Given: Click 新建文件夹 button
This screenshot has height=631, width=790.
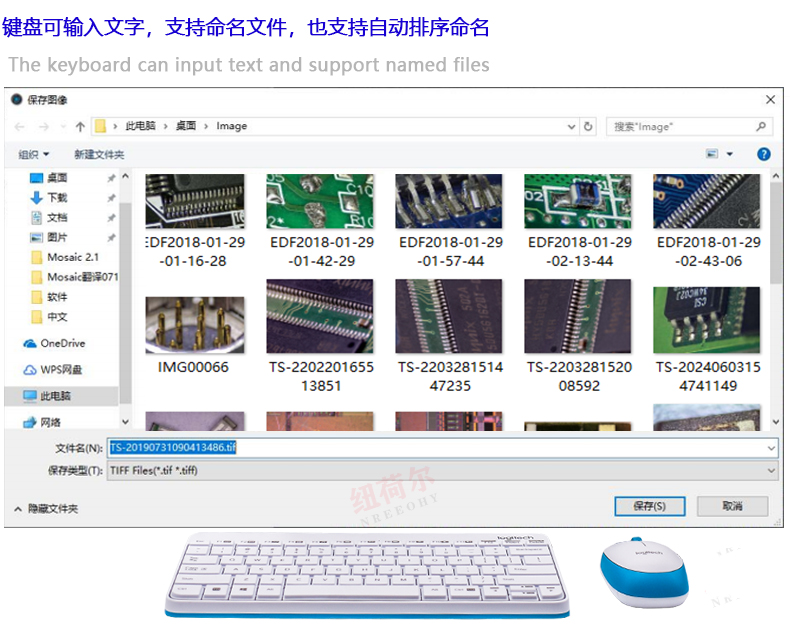Looking at the screenshot, I should pos(99,154).
